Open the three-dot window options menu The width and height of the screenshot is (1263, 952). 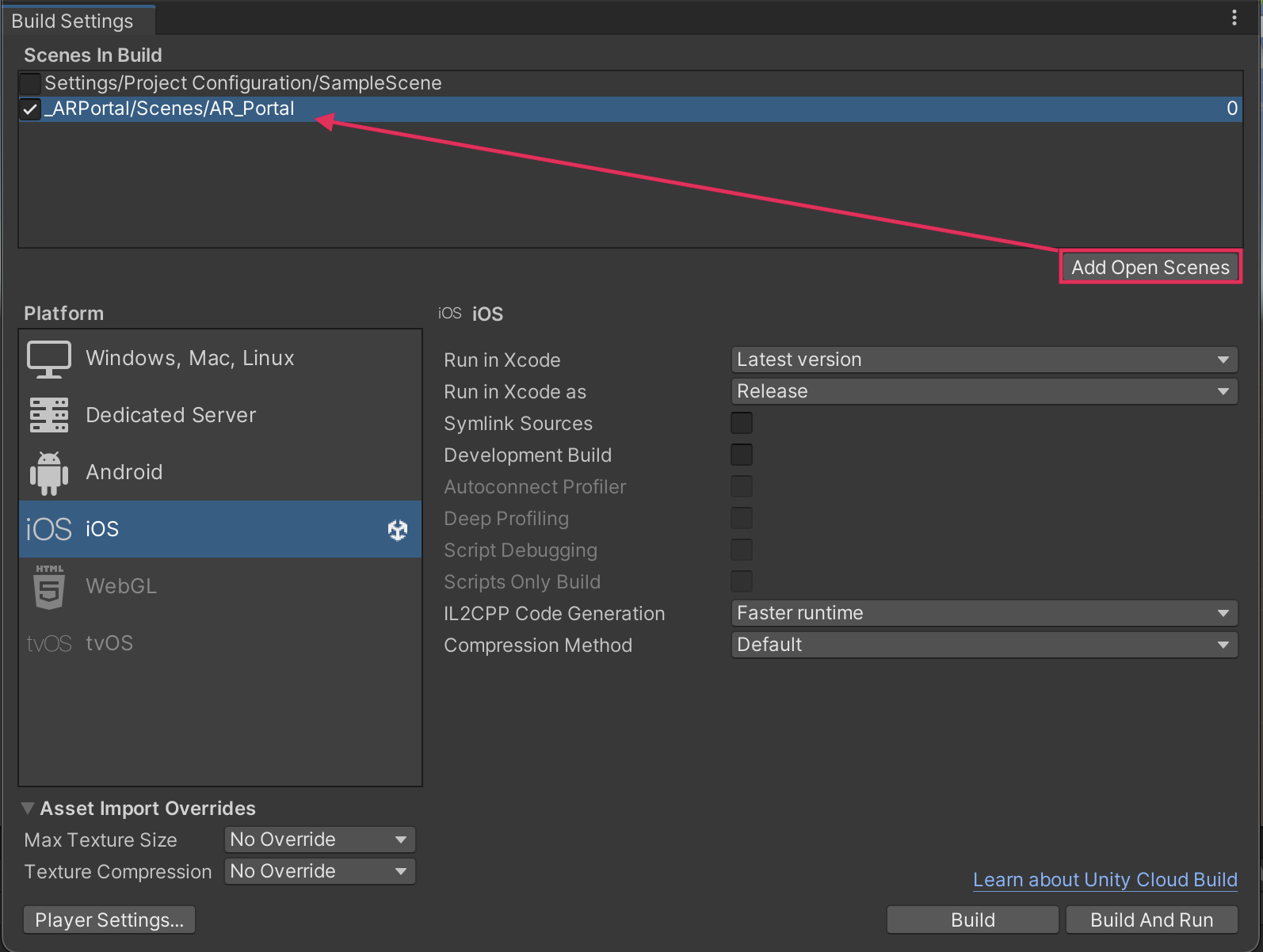1234,17
